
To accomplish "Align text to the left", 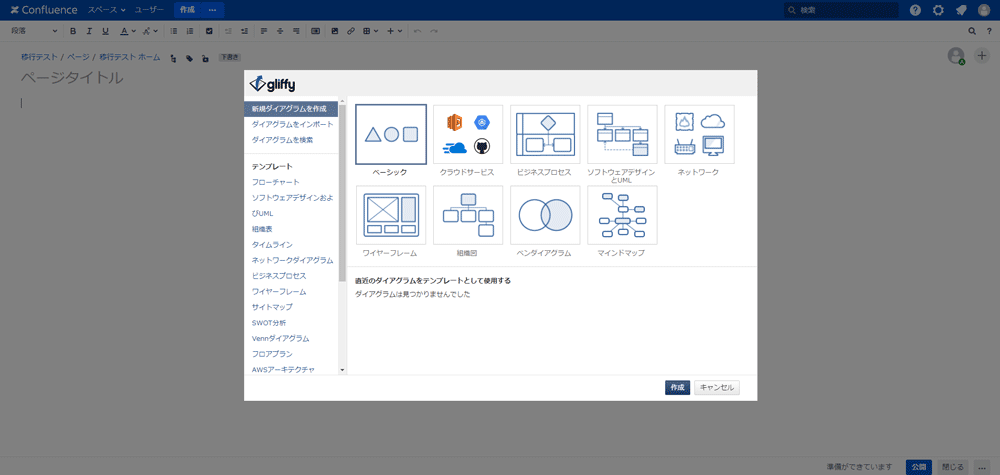I will click(x=263, y=31).
